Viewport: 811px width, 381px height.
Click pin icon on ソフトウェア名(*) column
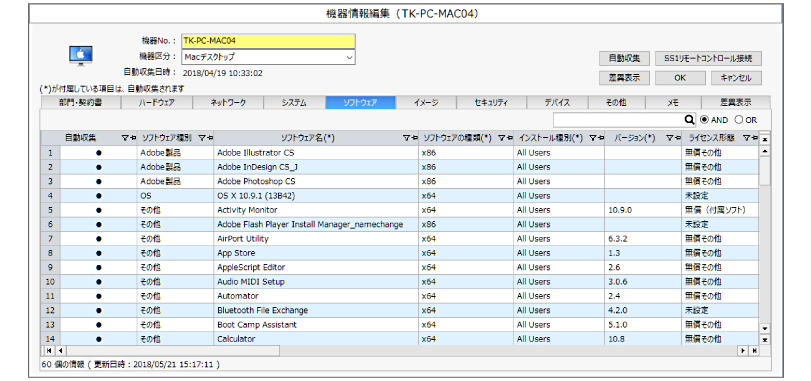(x=414, y=138)
